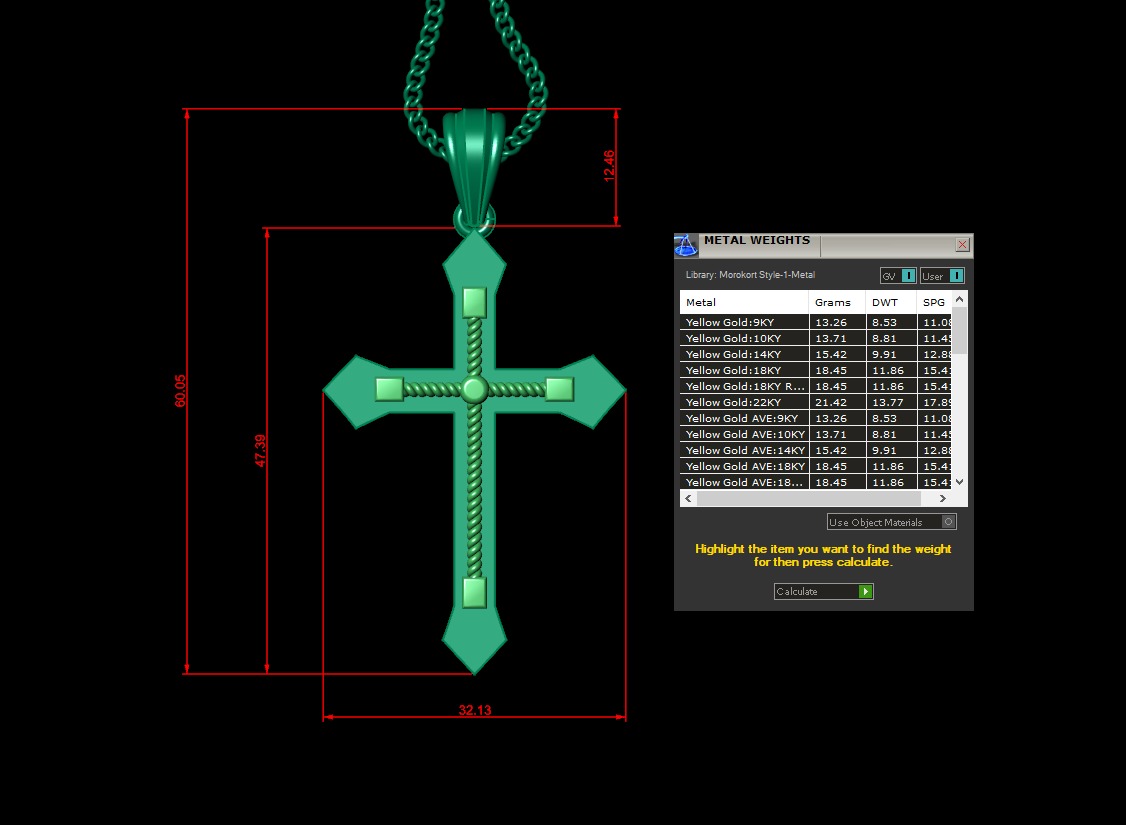Click the SPG column header
Screen dimensions: 1126x825
(x=934, y=302)
